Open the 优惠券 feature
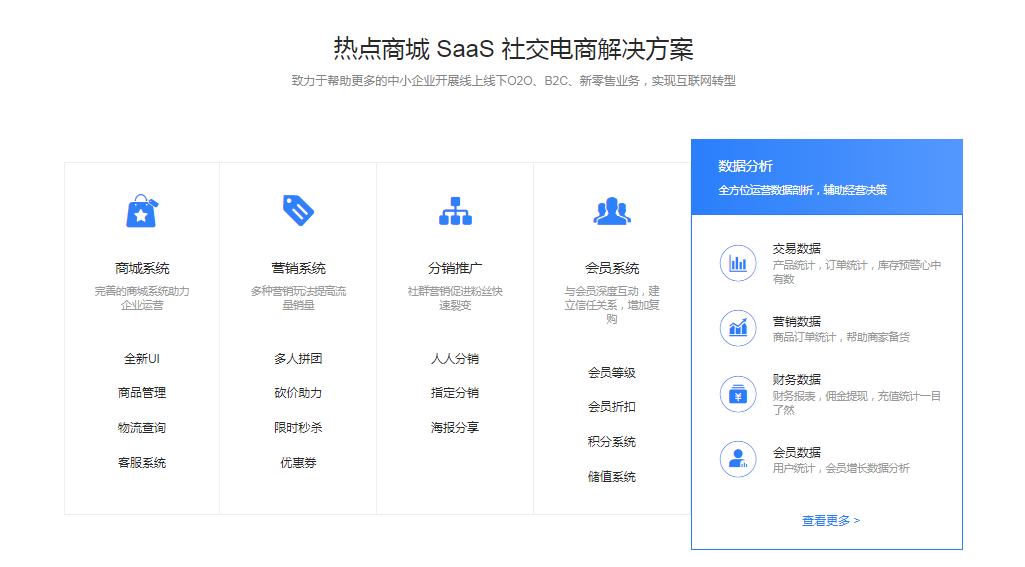This screenshot has width=1025, height=567. tap(298, 463)
